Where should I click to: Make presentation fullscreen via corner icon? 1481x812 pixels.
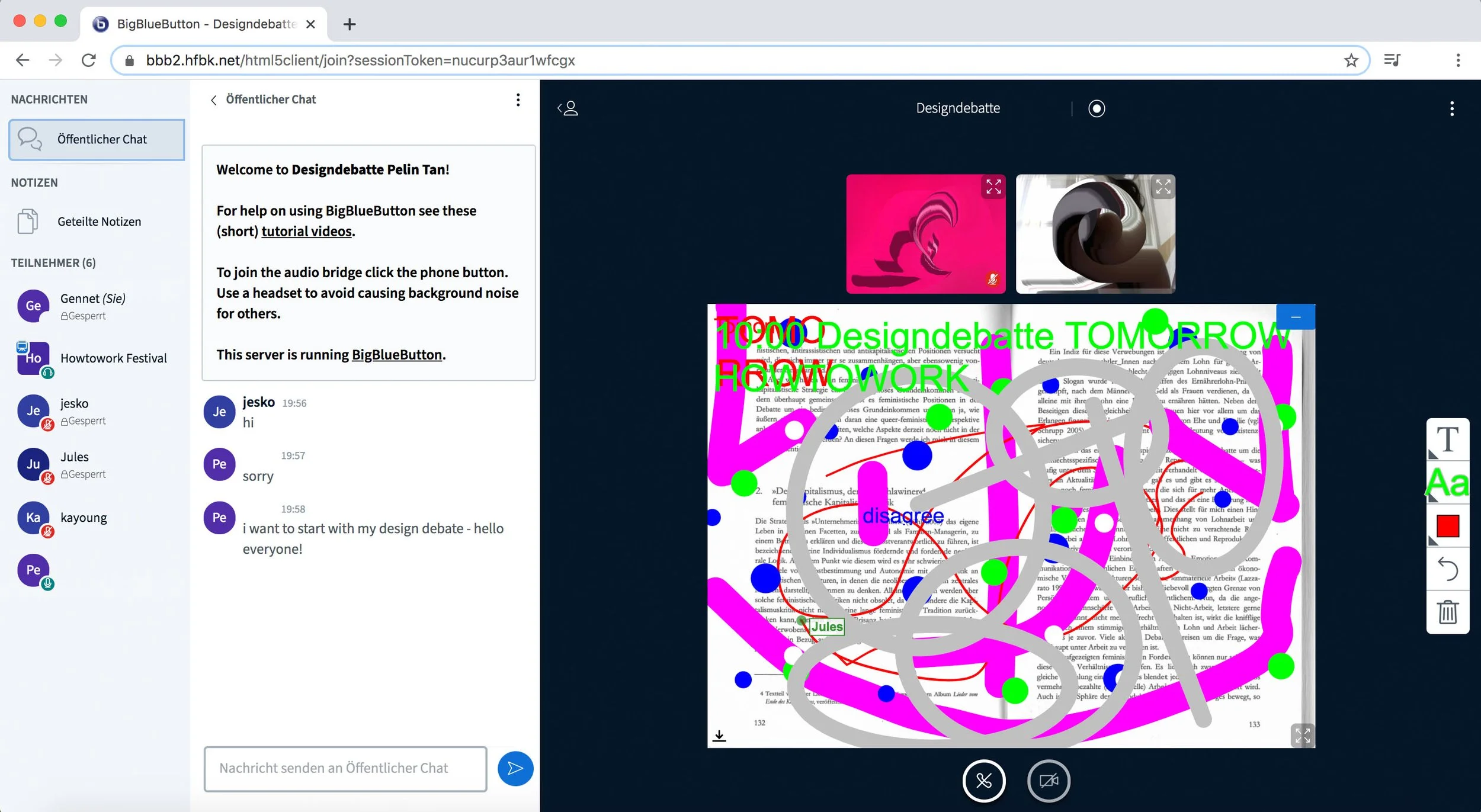click(x=1302, y=735)
